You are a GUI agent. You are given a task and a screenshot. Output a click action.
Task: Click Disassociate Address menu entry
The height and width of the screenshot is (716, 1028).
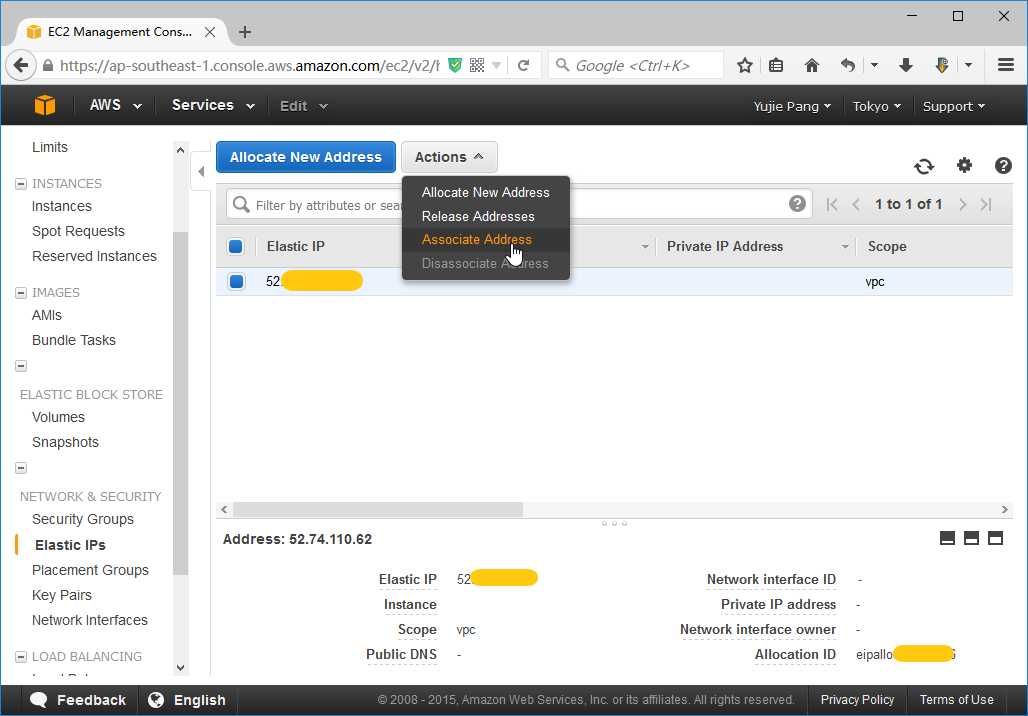(x=485, y=263)
